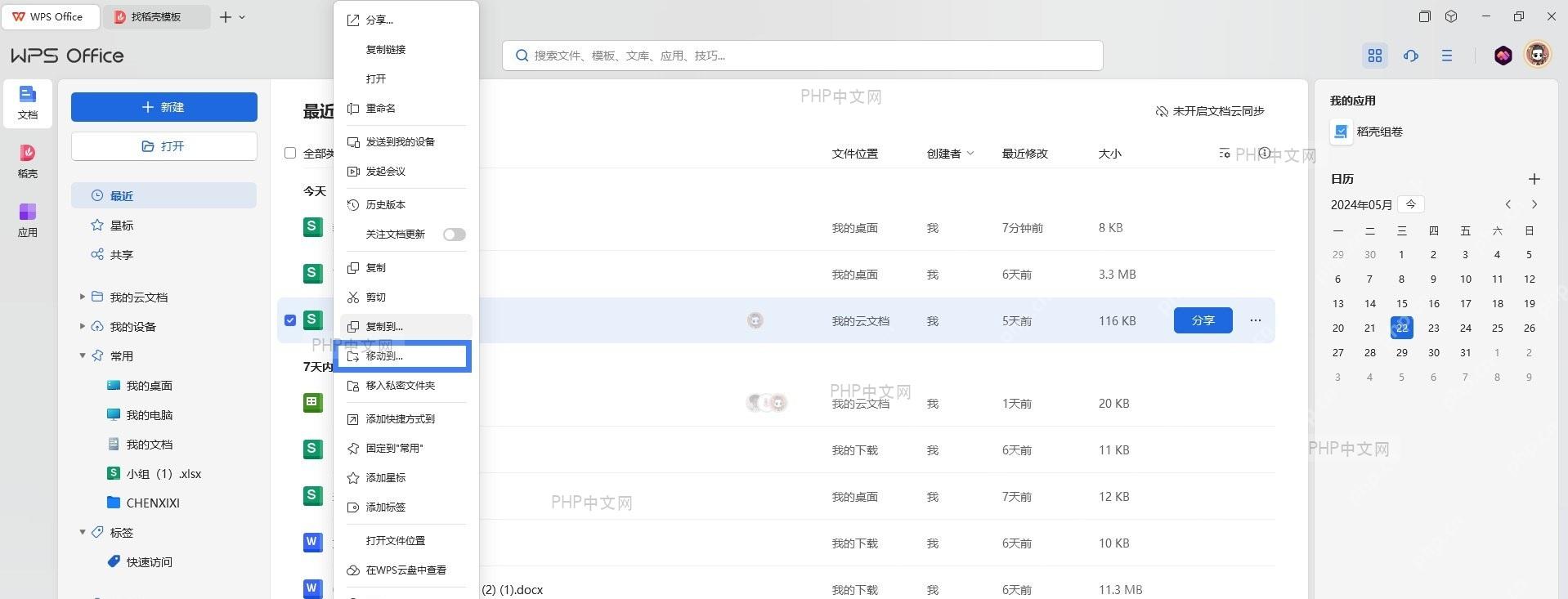Select 重命名 from the context menu

pos(406,108)
